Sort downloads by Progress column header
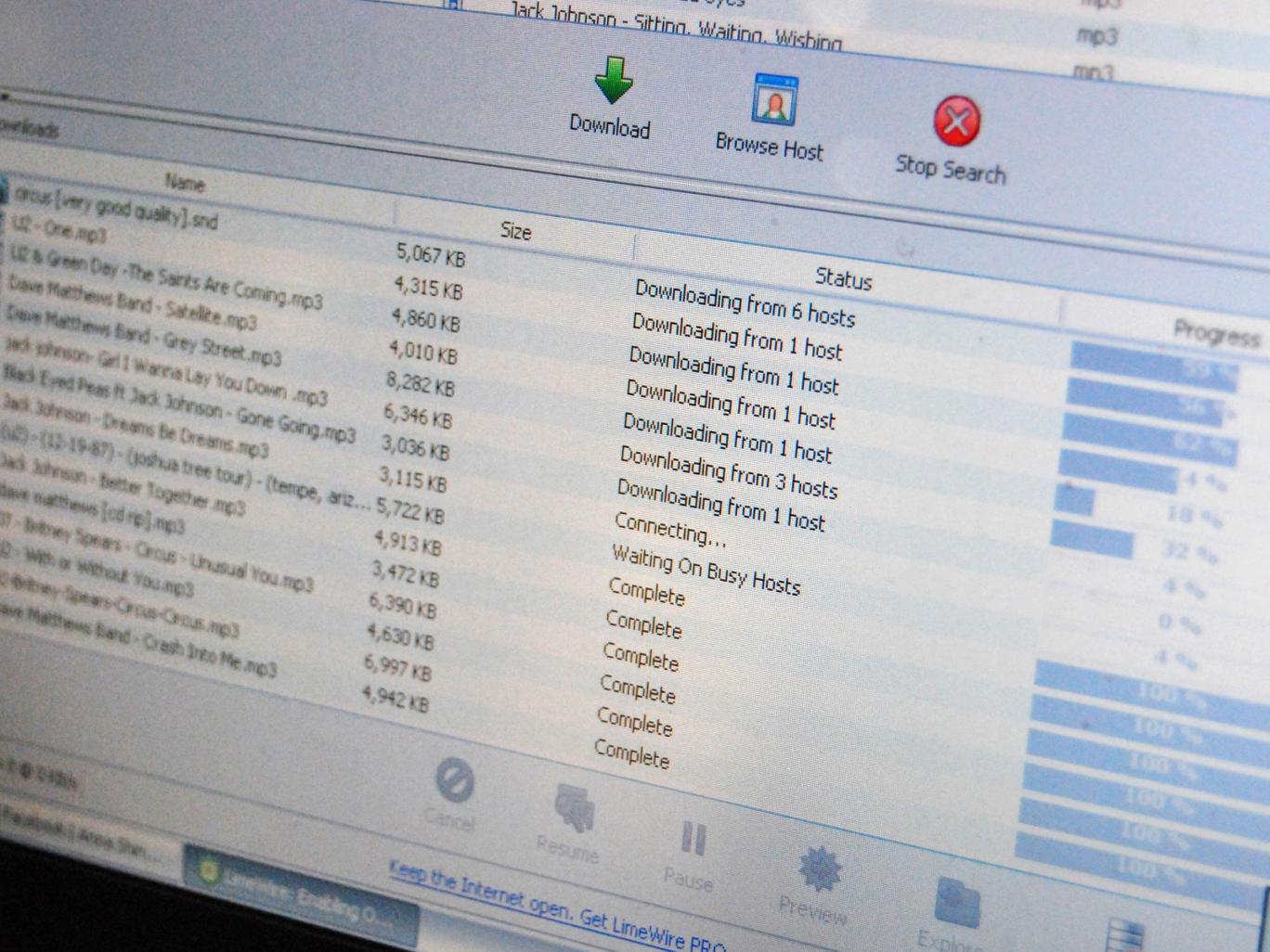Viewport: 1270px width, 952px height. click(x=1216, y=332)
